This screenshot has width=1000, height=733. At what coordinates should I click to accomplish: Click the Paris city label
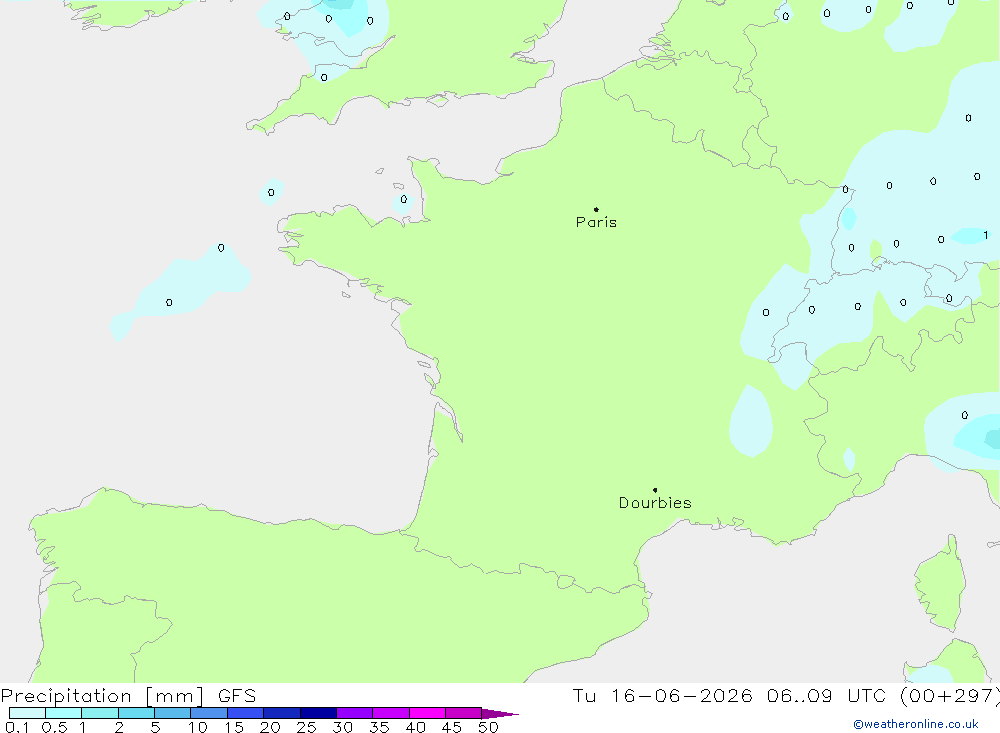click(x=596, y=222)
